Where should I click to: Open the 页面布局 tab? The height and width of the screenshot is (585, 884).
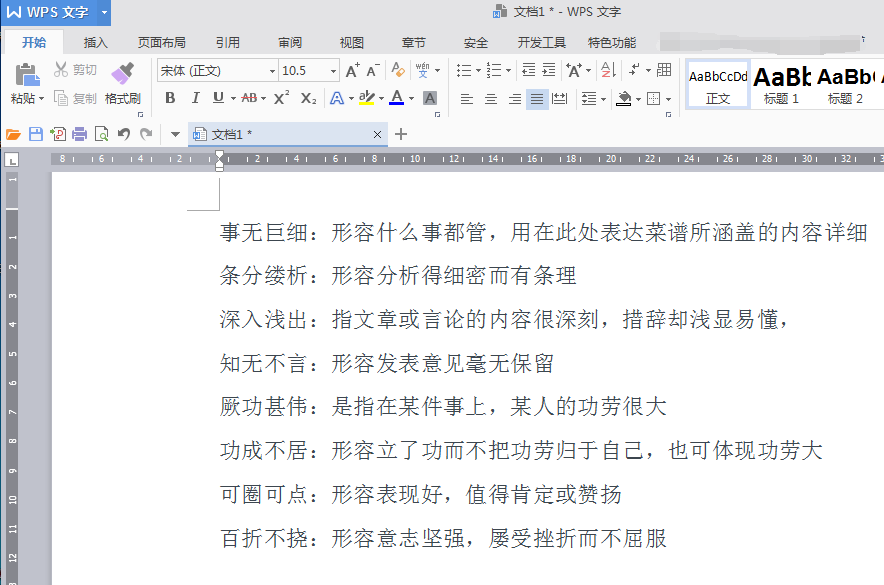(162, 42)
